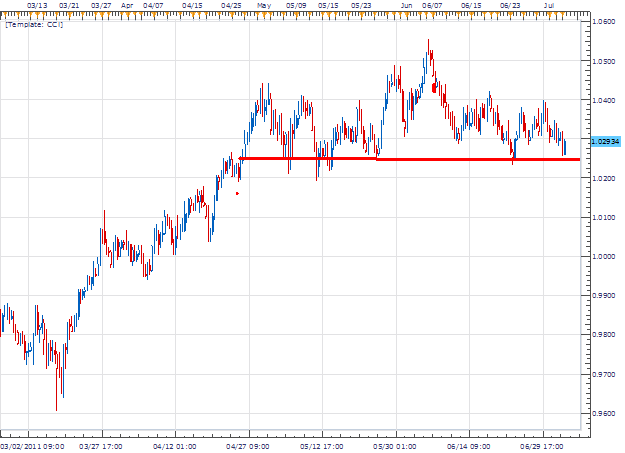Click the "03/02/2011 09:00" time label
The height and width of the screenshot is (453, 625).
(x=32, y=446)
